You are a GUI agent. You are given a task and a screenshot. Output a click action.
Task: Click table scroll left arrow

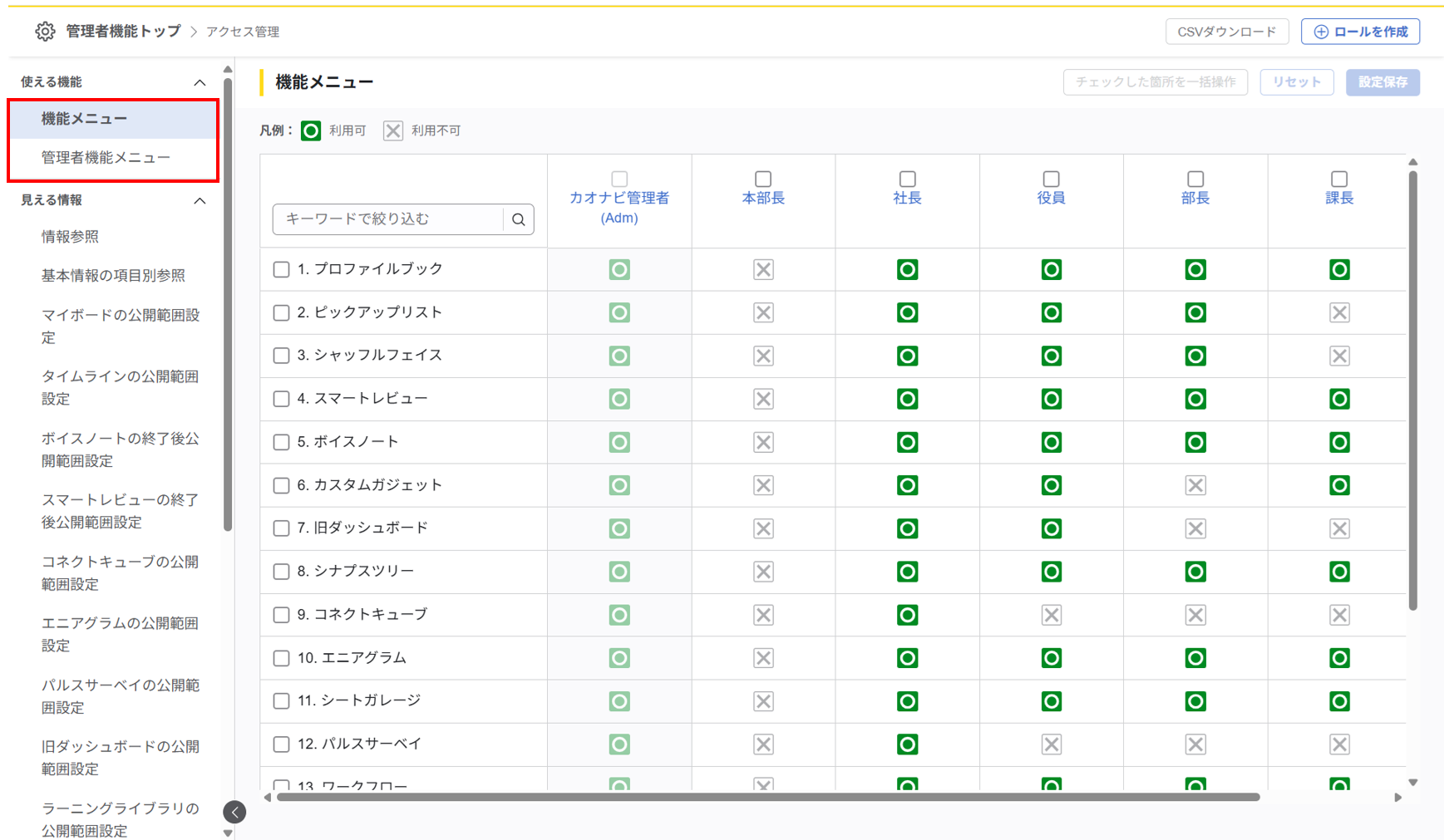(x=268, y=798)
